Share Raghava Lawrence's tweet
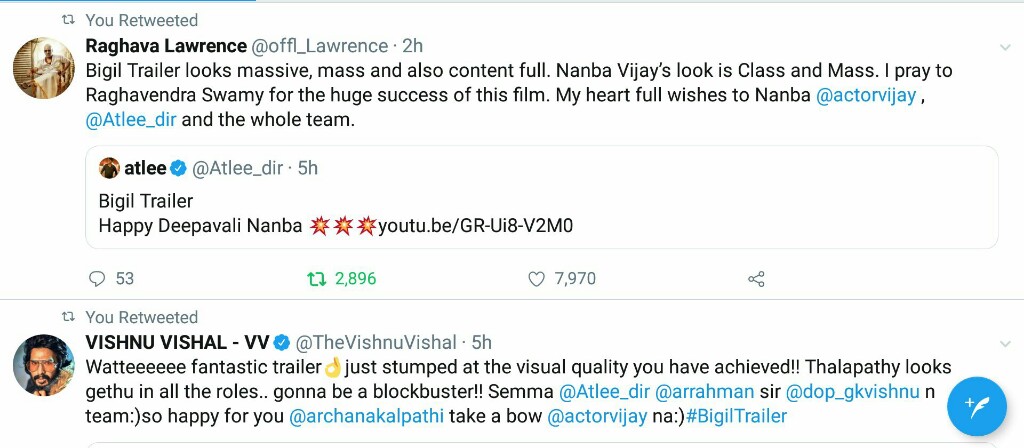Viewport: 1024px width, 448px height. pyautogui.click(x=757, y=278)
